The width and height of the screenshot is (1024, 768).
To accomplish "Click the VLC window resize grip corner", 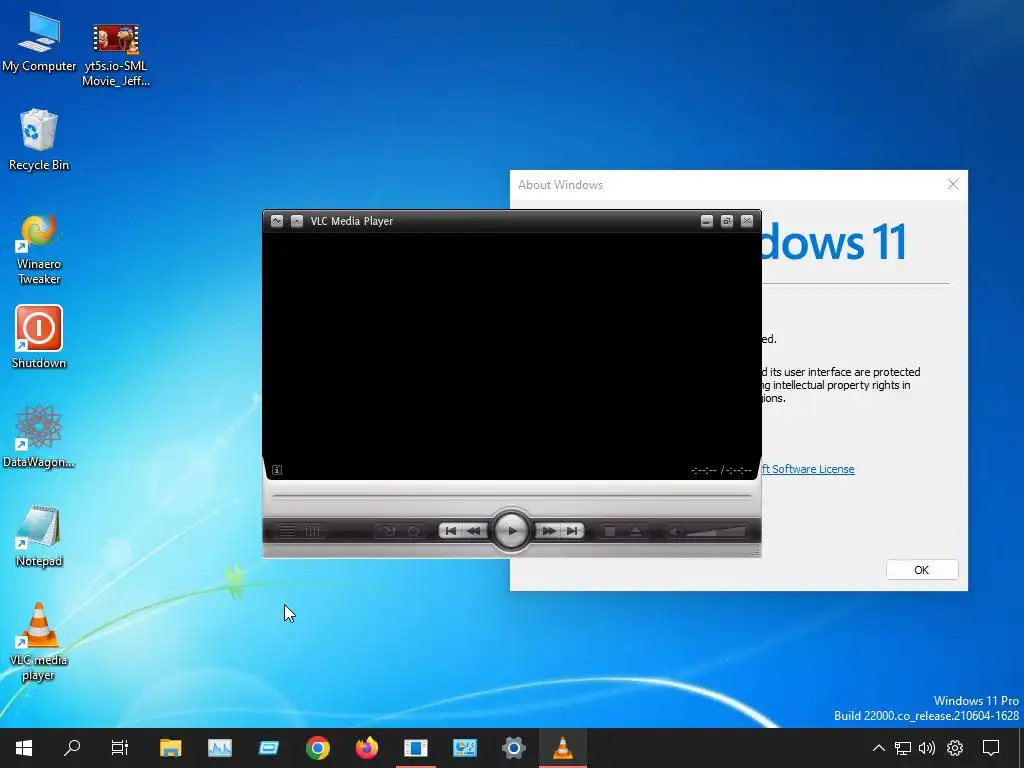I will click(x=756, y=552).
